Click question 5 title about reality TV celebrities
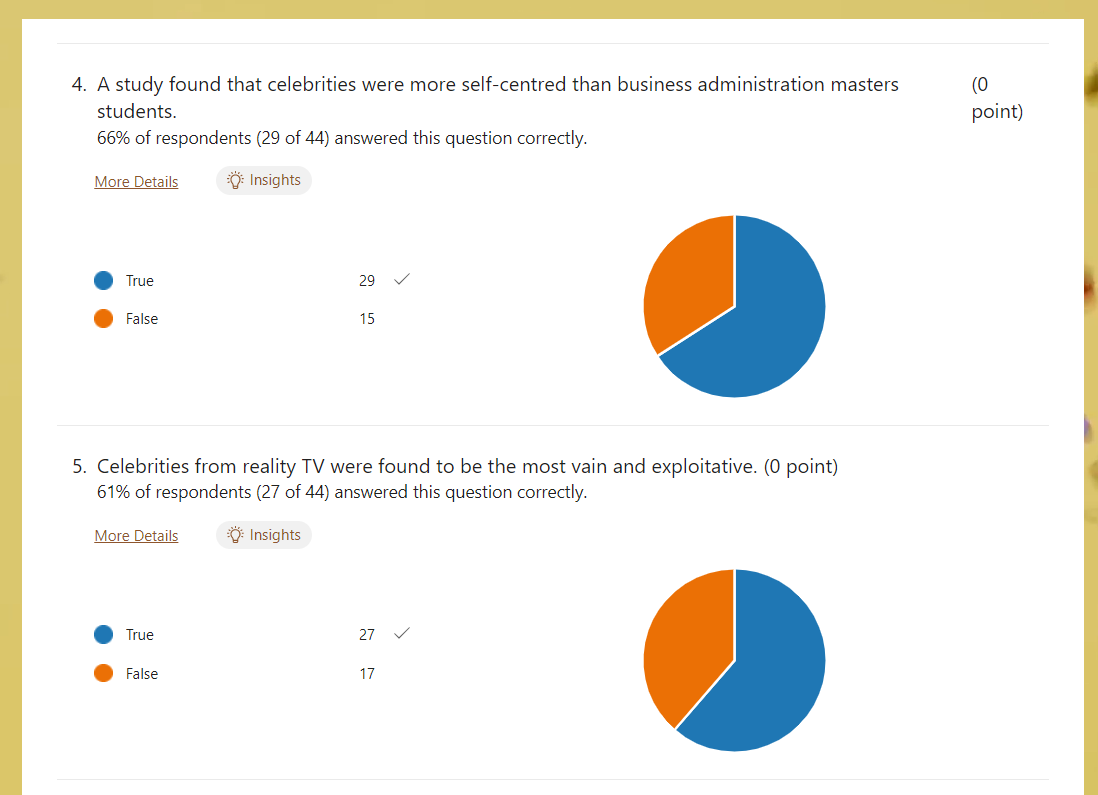Screen dimensions: 1098x795 click(427, 466)
